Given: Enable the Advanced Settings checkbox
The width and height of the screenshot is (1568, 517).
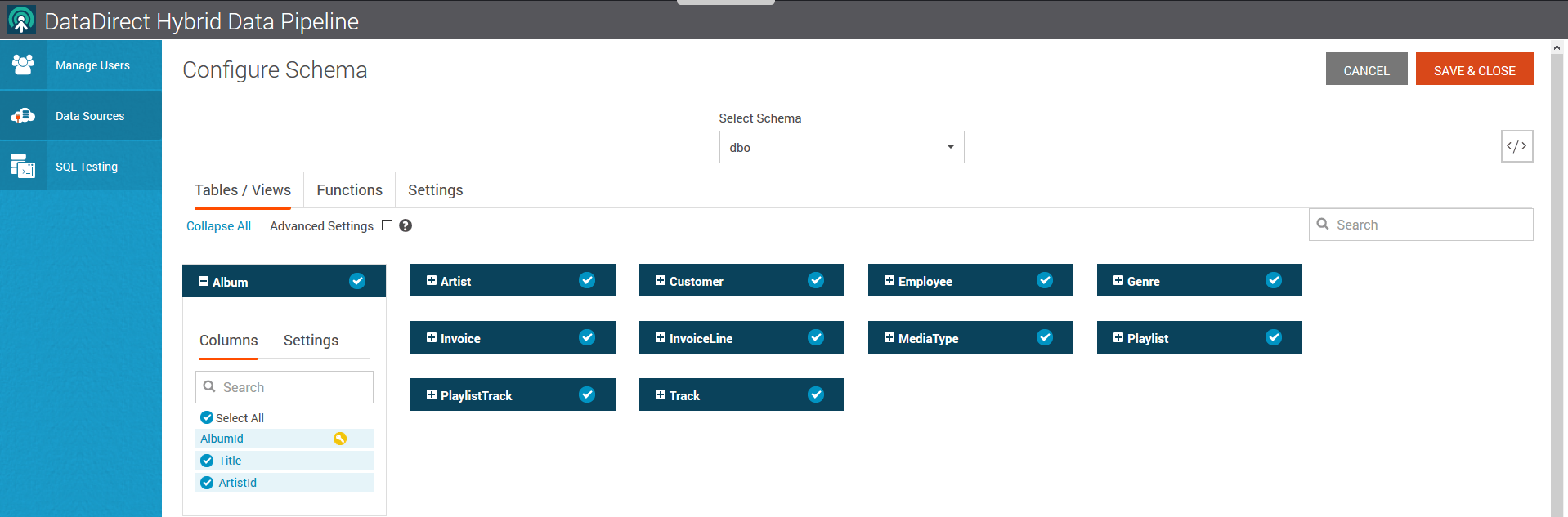Looking at the screenshot, I should tap(388, 225).
